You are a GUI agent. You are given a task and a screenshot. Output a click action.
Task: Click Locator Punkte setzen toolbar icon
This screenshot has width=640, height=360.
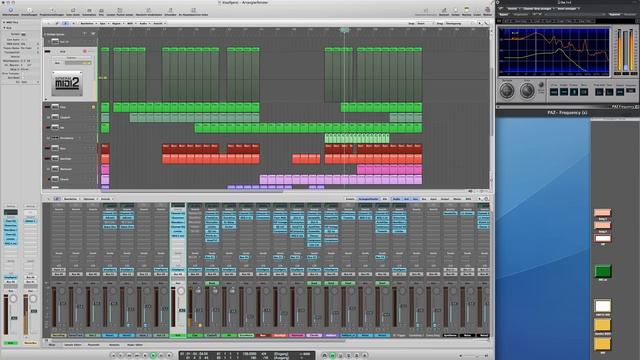tap(120, 10)
